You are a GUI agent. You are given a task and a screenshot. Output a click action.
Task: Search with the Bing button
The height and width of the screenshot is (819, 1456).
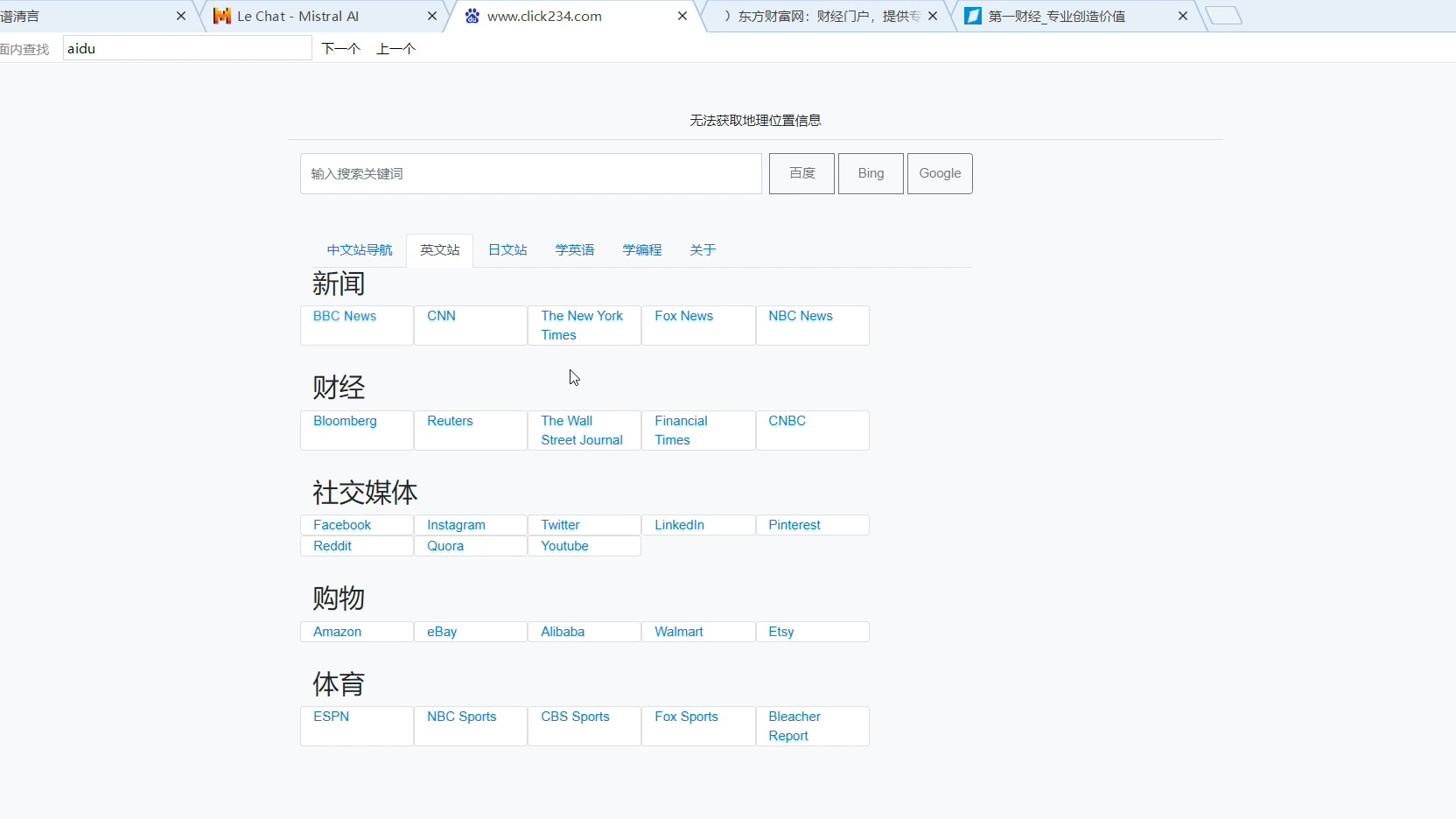tap(871, 173)
